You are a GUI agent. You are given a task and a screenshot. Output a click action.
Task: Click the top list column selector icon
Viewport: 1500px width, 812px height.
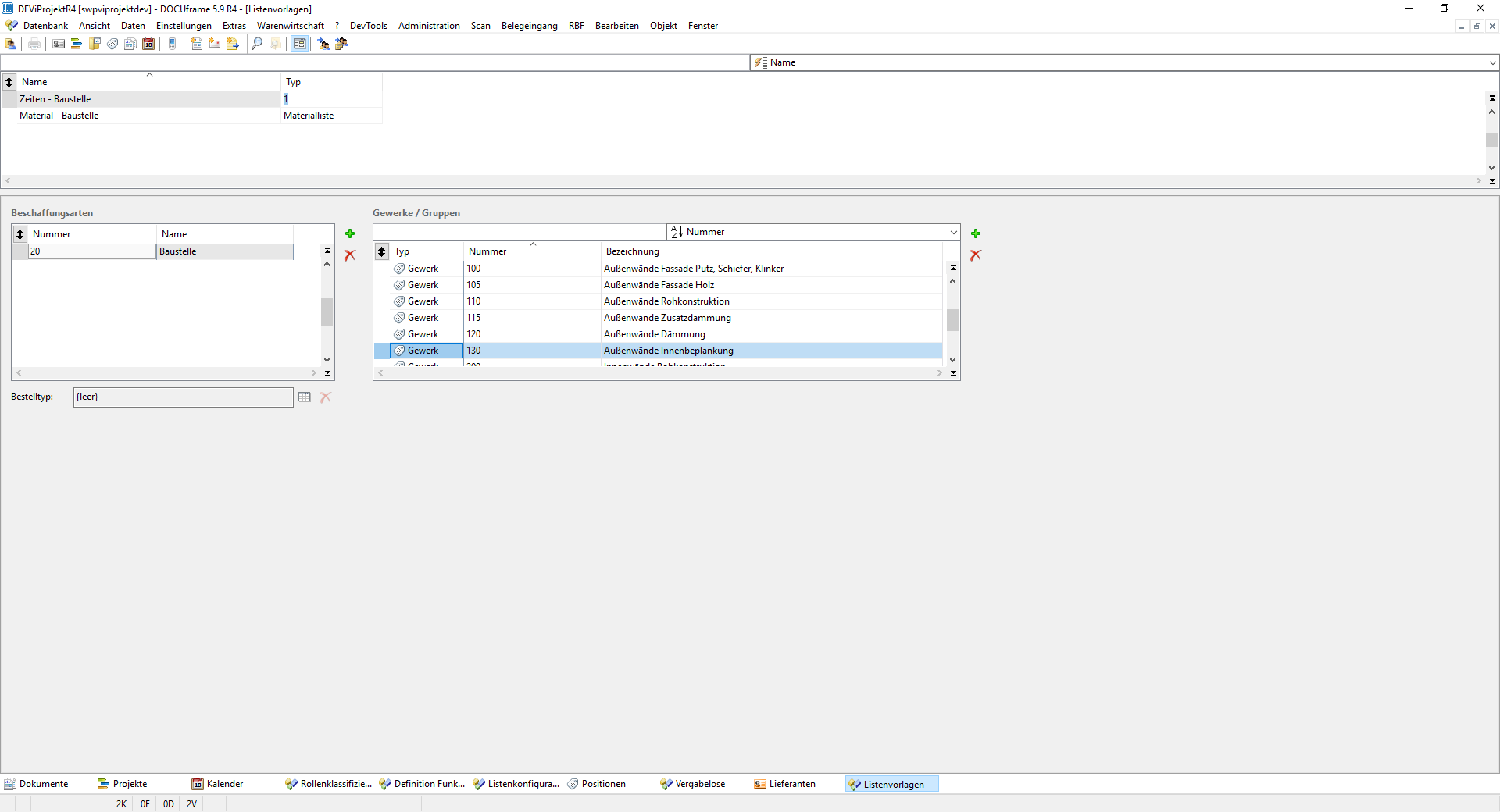(9, 82)
